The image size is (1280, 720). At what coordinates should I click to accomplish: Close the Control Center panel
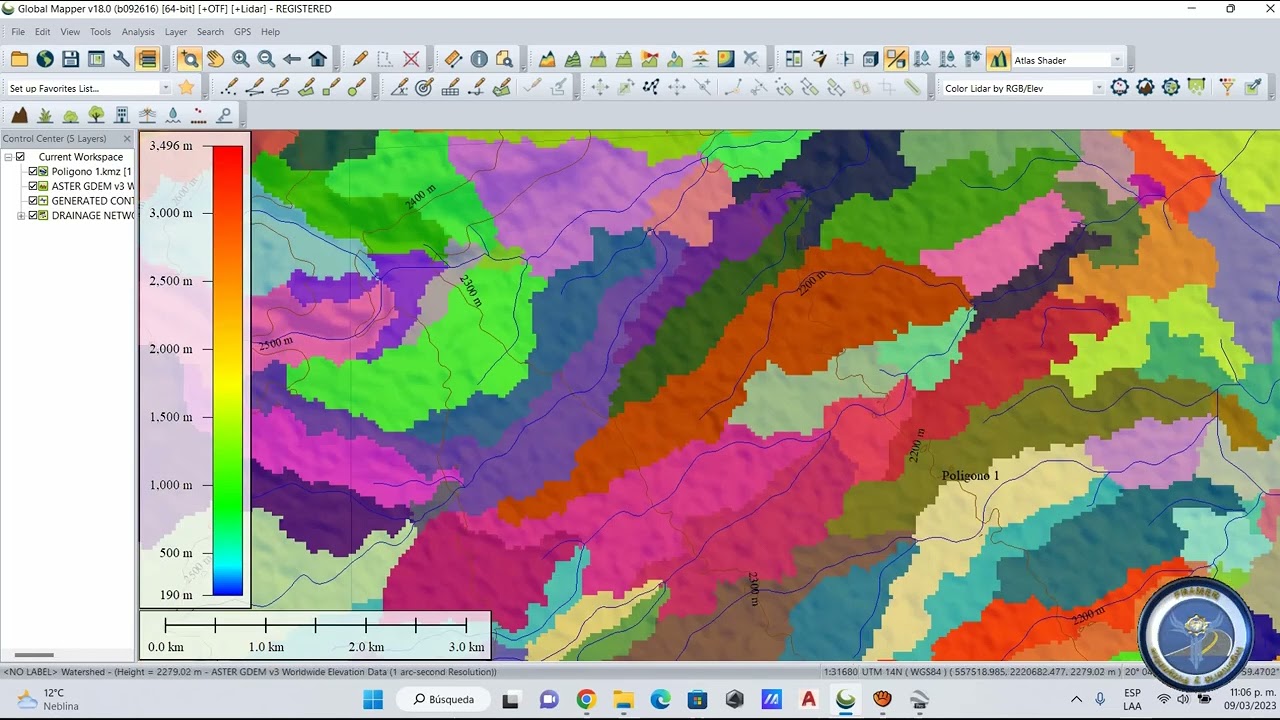point(127,139)
